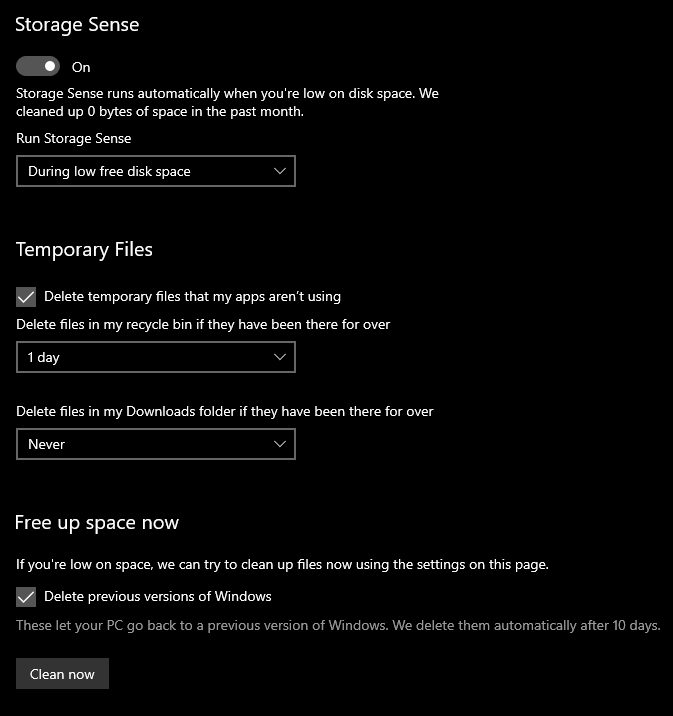
Task: Select the Temporary Files section heading
Action: [x=84, y=249]
